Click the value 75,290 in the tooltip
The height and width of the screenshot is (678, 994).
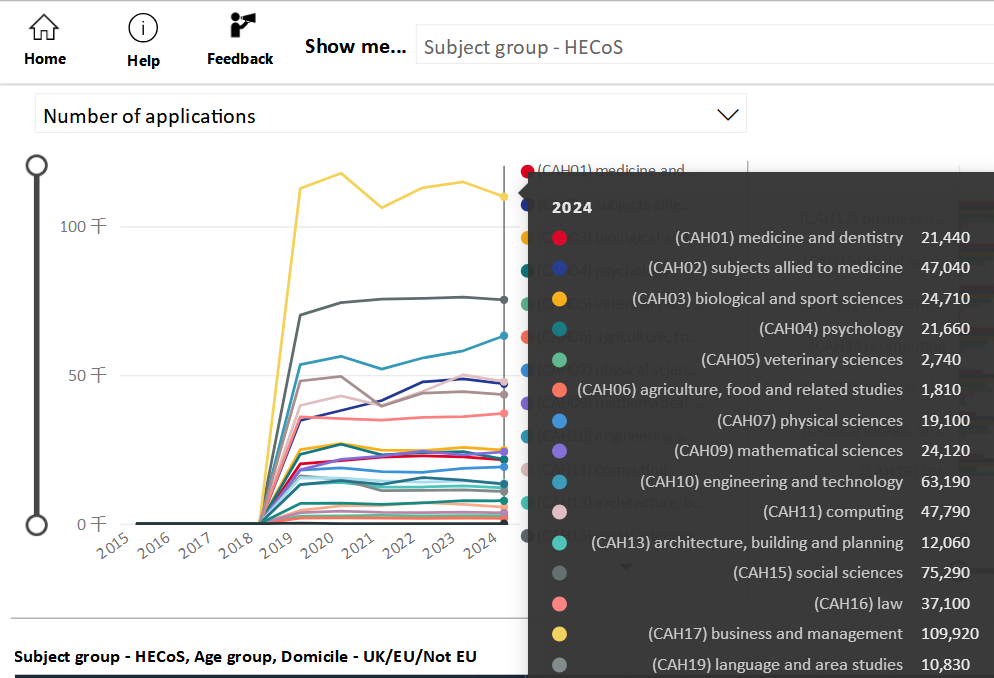click(945, 573)
